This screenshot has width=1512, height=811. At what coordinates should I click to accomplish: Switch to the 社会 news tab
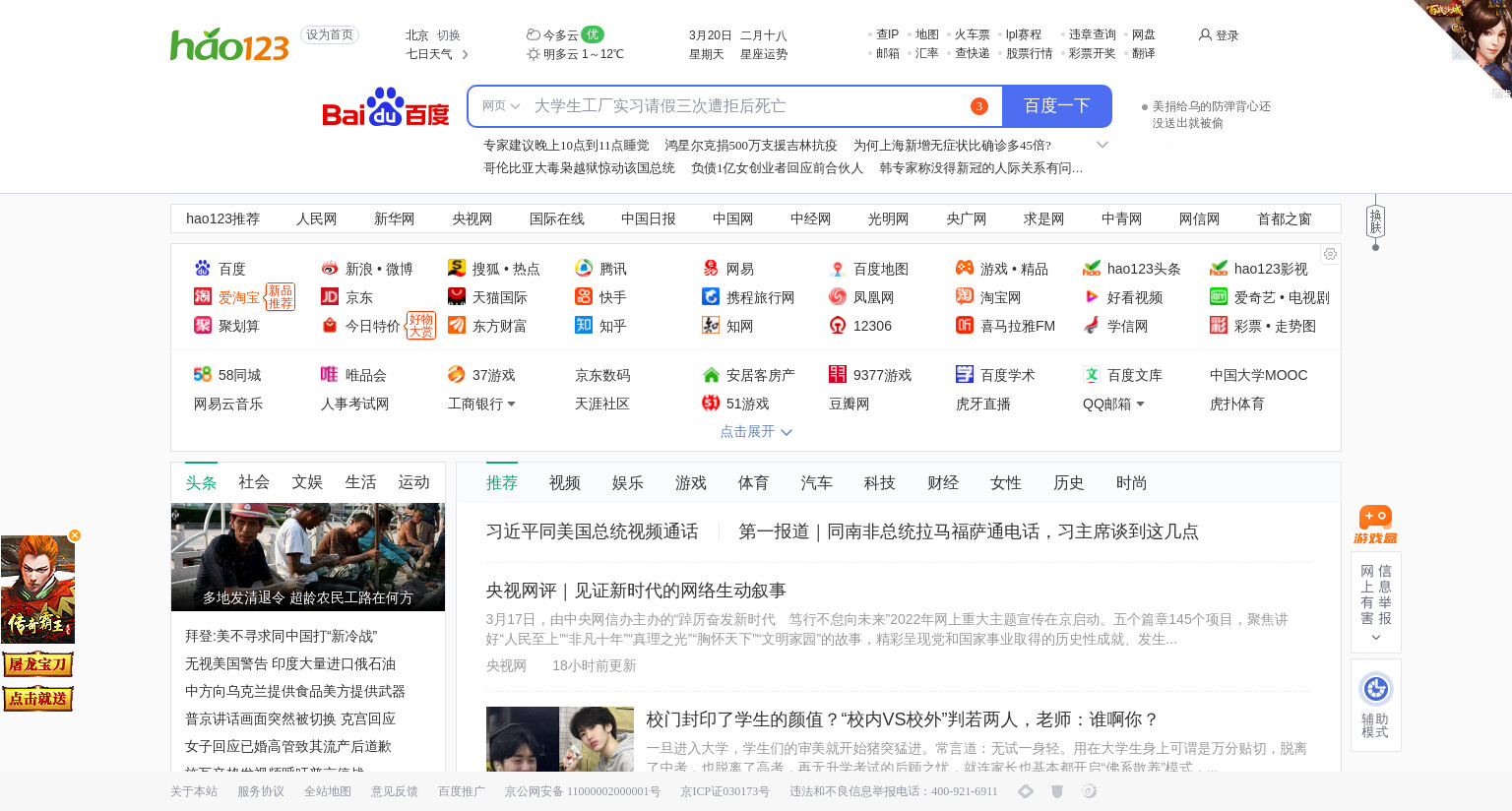(x=254, y=481)
